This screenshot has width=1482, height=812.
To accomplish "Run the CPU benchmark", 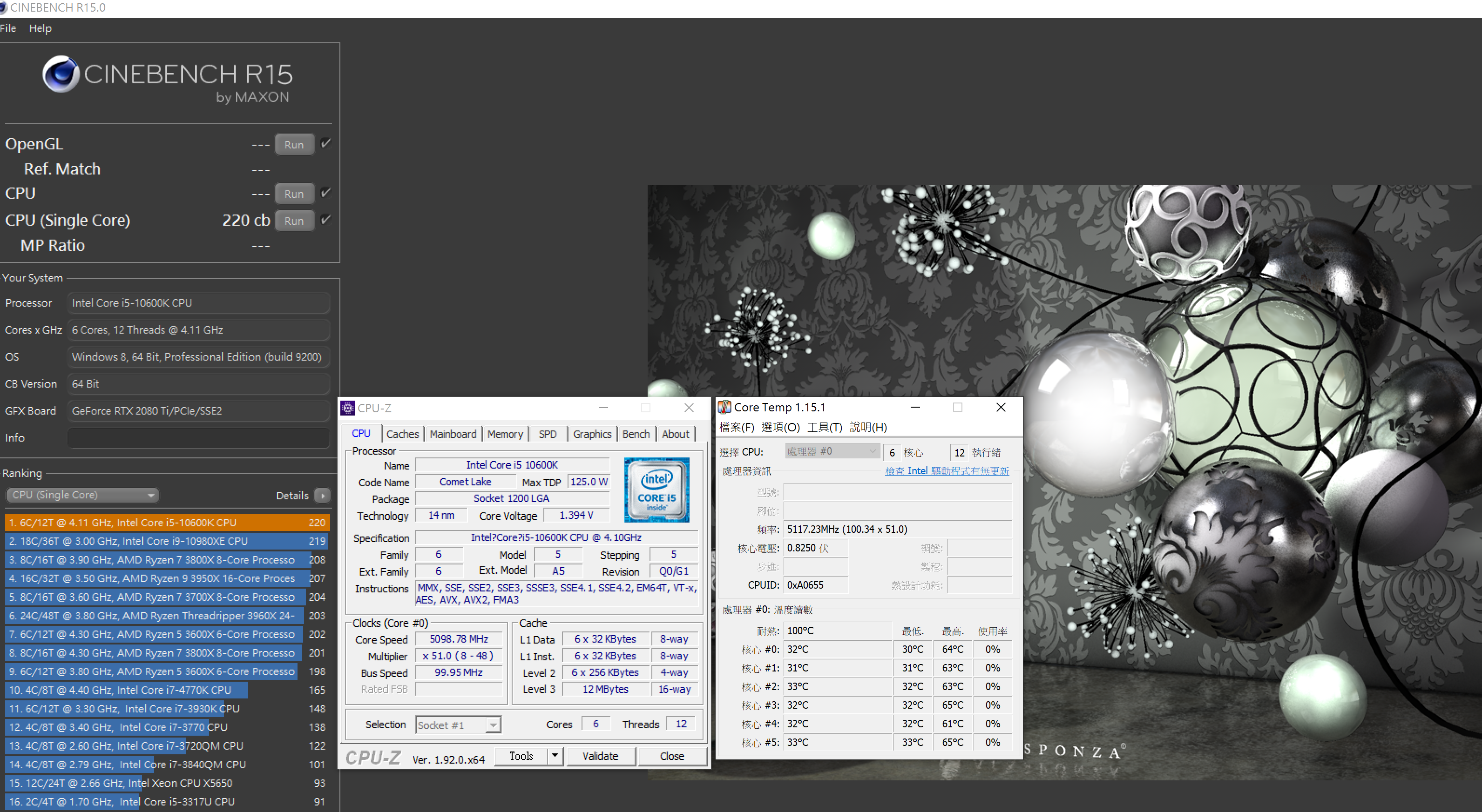I will [x=294, y=194].
